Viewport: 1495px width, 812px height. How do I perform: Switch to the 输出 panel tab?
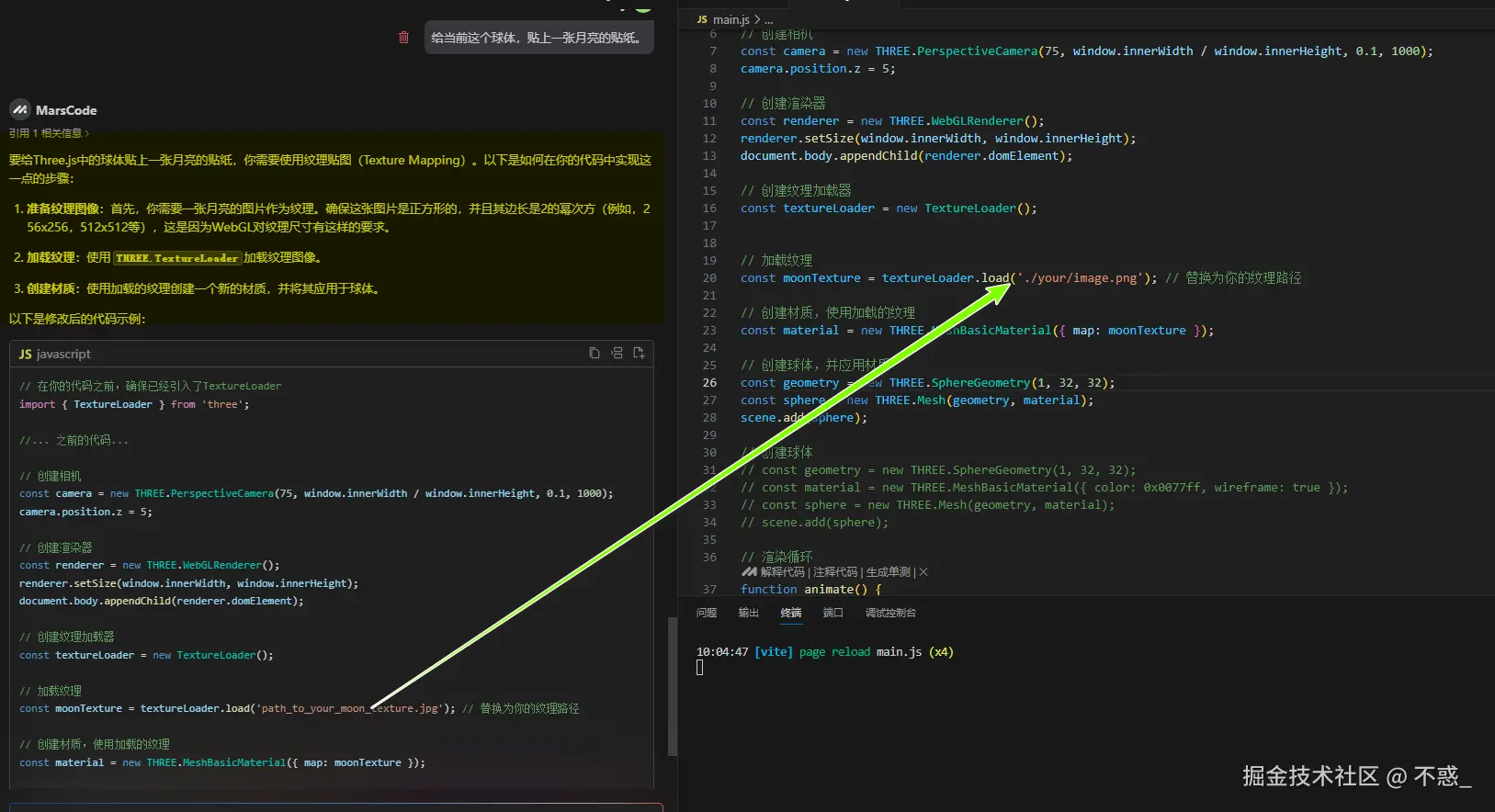point(749,613)
